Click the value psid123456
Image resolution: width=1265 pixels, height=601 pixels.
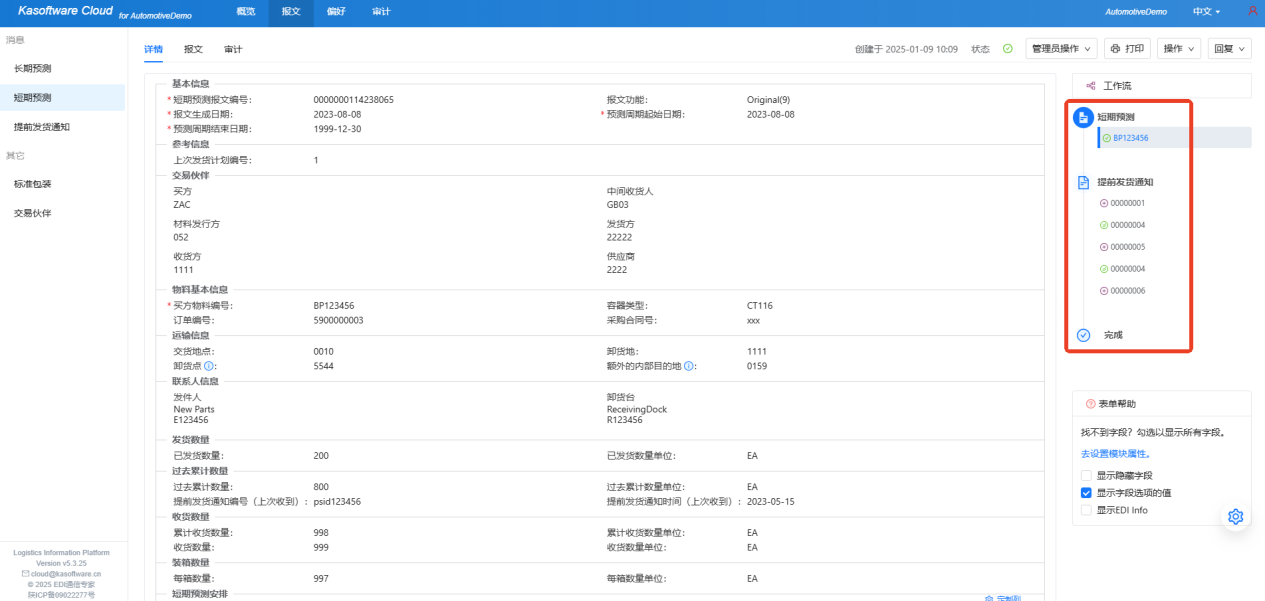tap(337, 502)
